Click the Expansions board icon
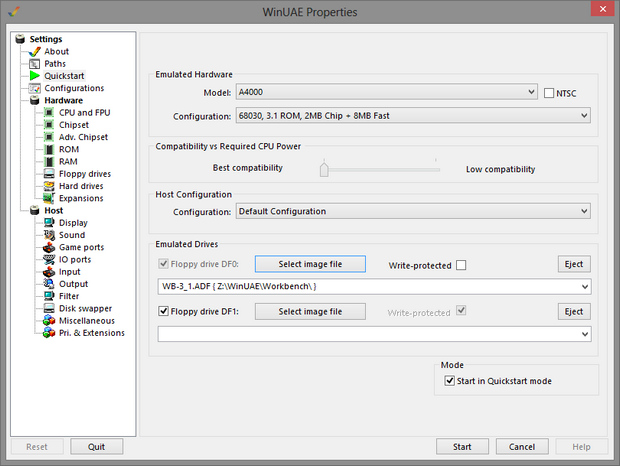 click(x=49, y=198)
